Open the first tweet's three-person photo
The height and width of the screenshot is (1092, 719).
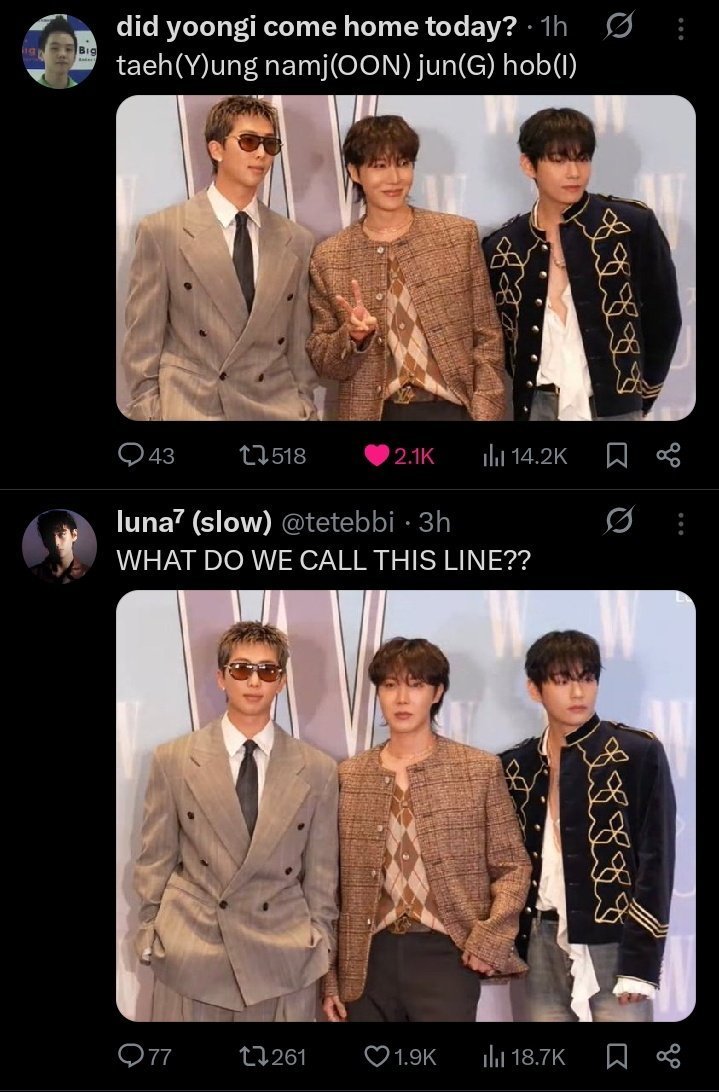pyautogui.click(x=406, y=258)
